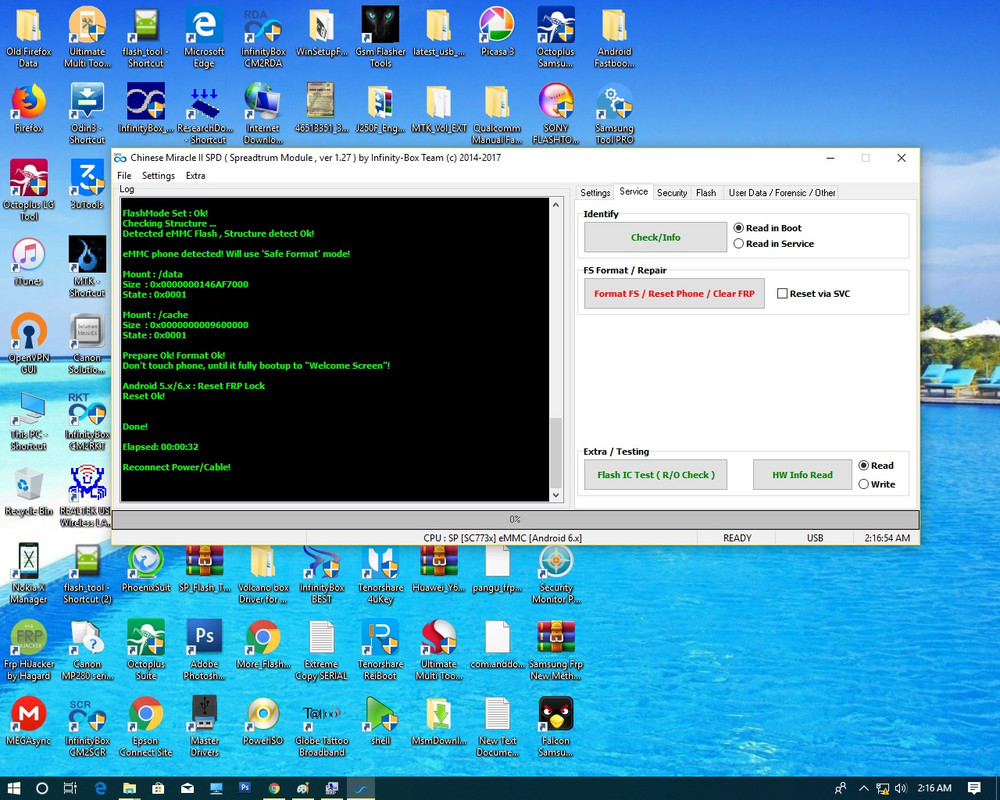
Task: Open the Odin3 Shortcut desktop icon
Action: pos(87,114)
